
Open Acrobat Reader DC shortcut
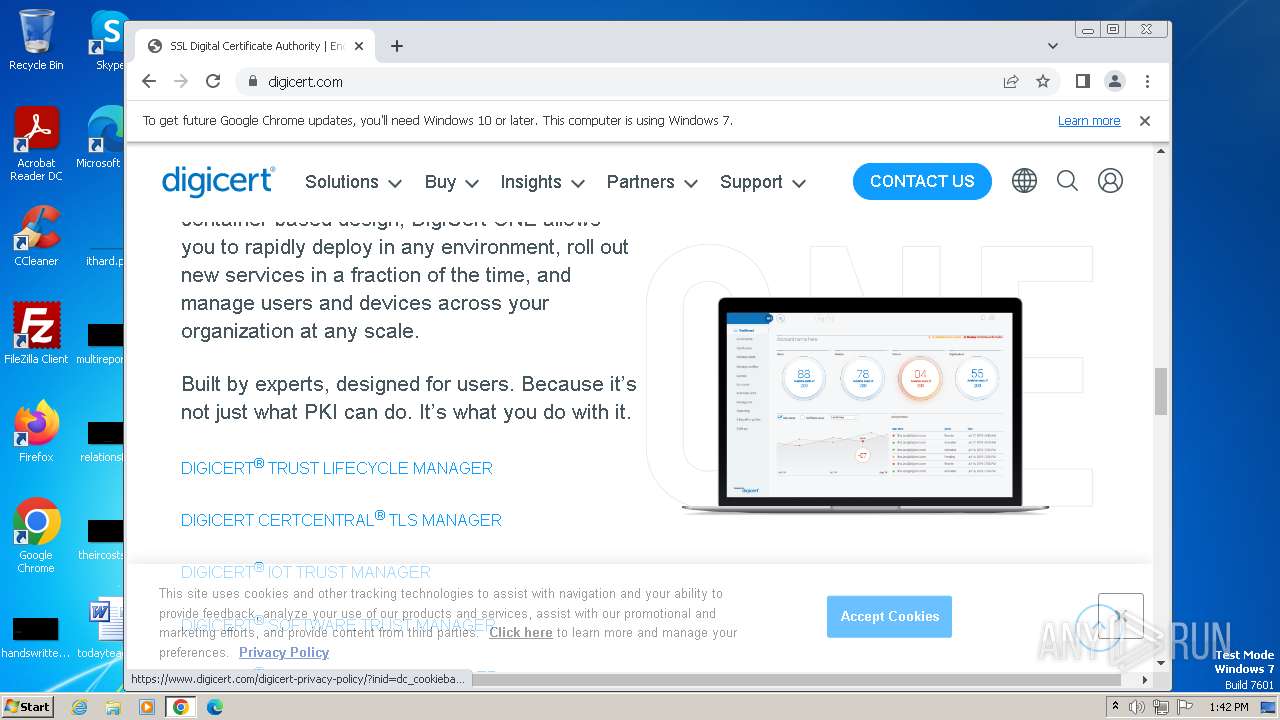36,144
